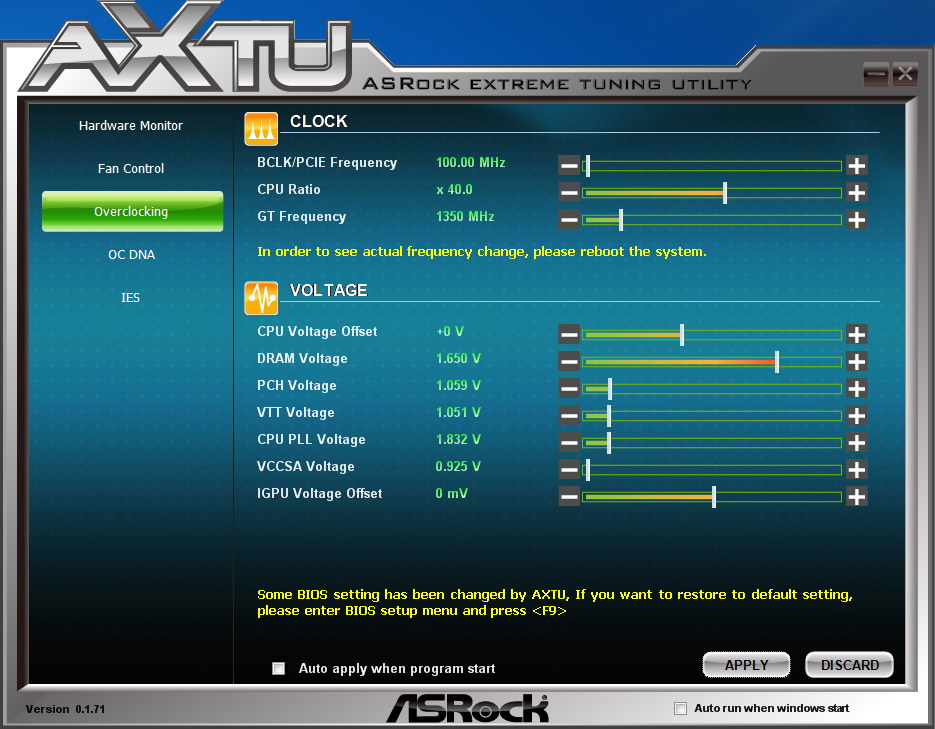Raise VTT Voltage with plus button
Viewport: 935px width, 729px height.
click(x=856, y=415)
